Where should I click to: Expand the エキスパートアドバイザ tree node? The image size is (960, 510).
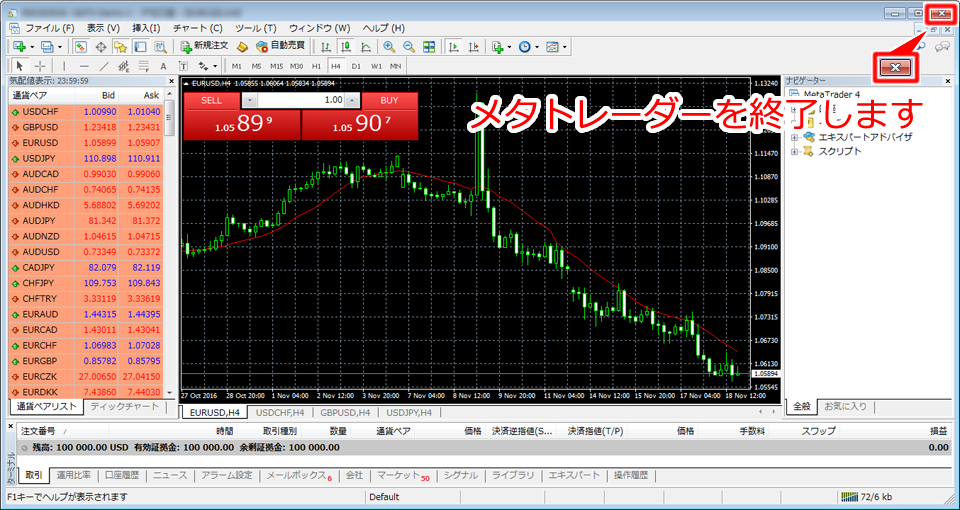795,137
